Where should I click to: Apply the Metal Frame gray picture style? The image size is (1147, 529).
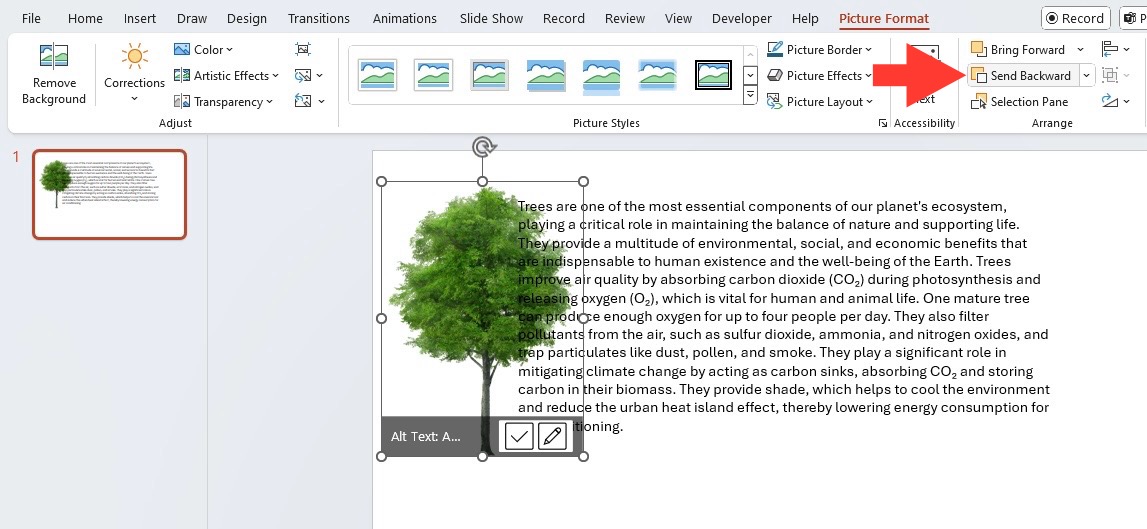[x=490, y=75]
